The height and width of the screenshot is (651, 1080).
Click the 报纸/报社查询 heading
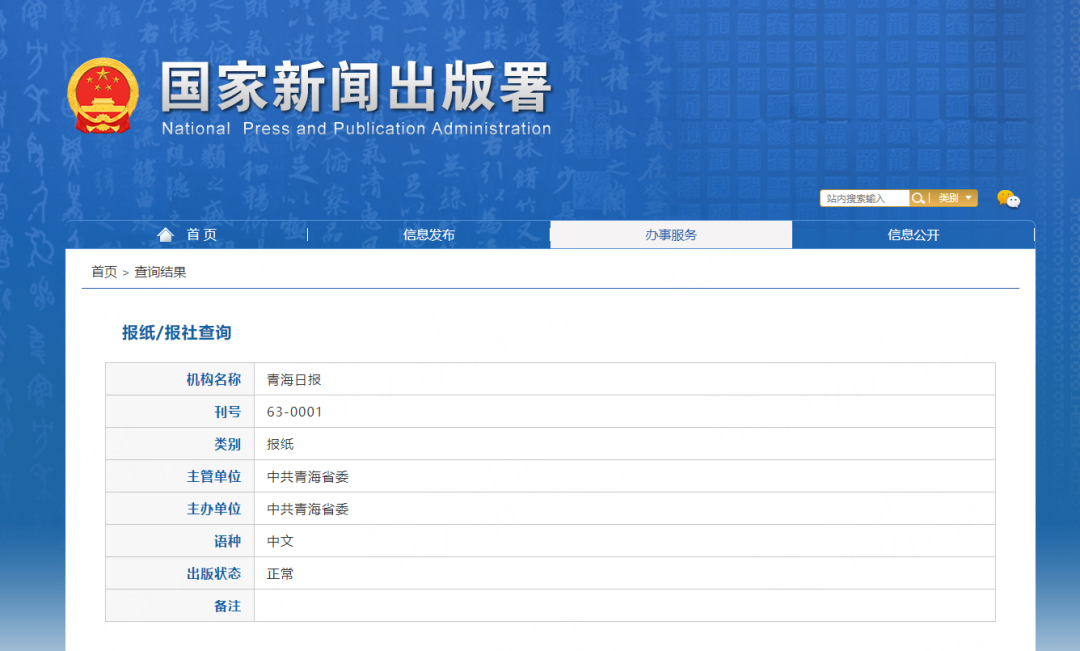(x=176, y=333)
